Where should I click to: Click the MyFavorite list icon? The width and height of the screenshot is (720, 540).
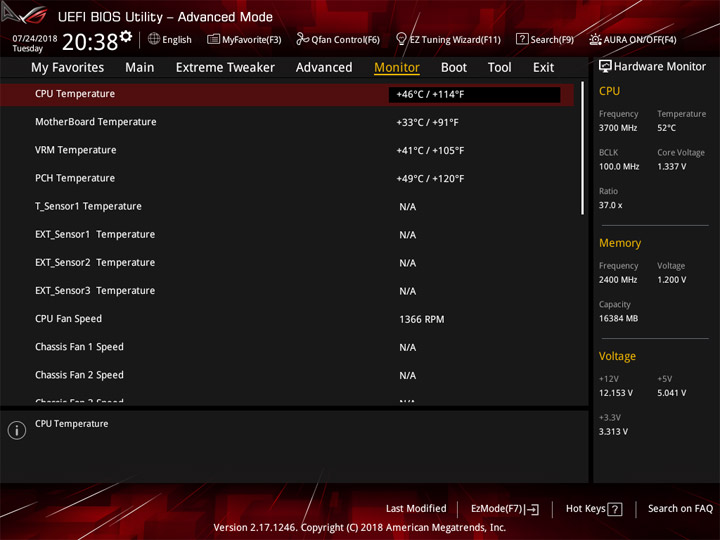pos(213,39)
